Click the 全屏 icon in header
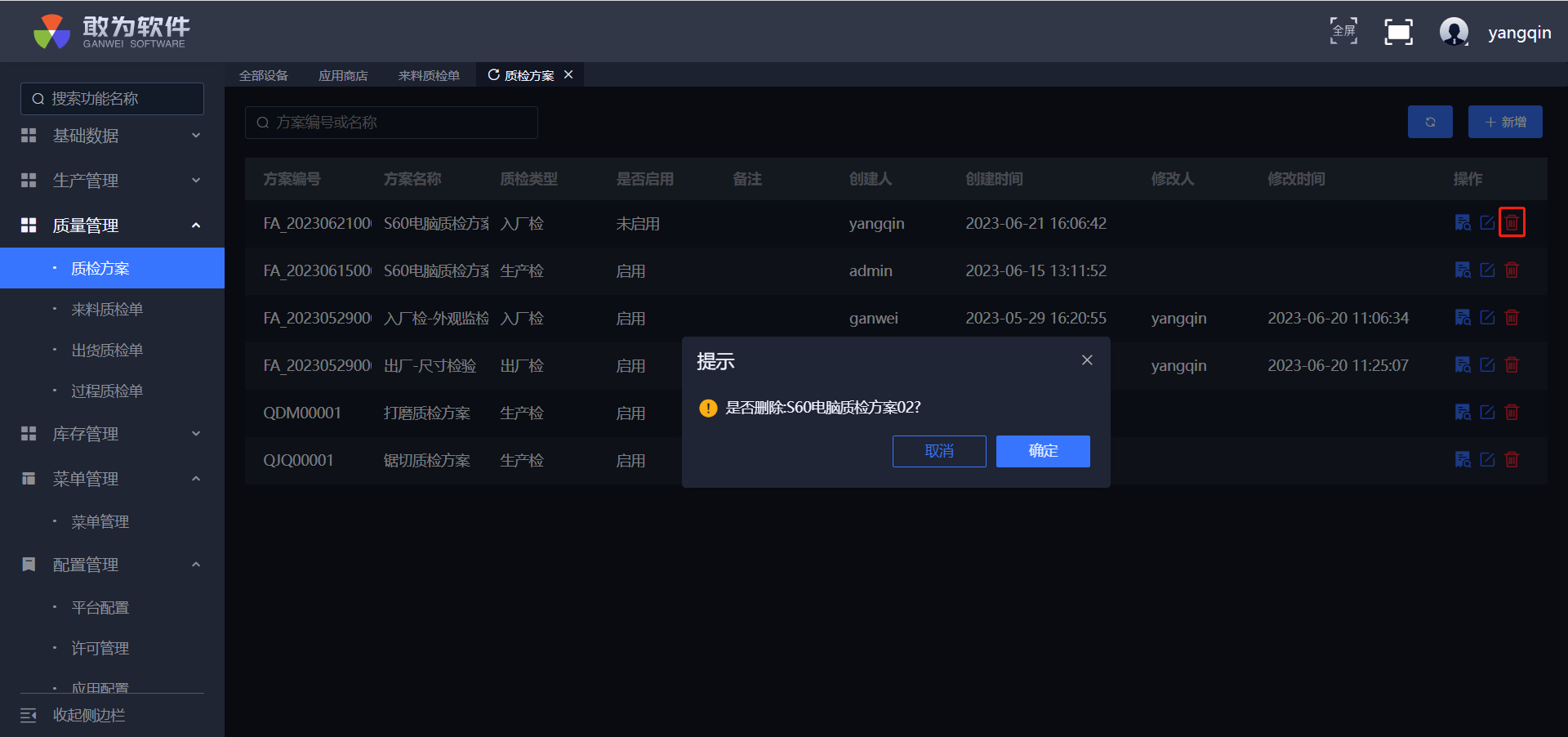1568x737 pixels. coord(1343,32)
